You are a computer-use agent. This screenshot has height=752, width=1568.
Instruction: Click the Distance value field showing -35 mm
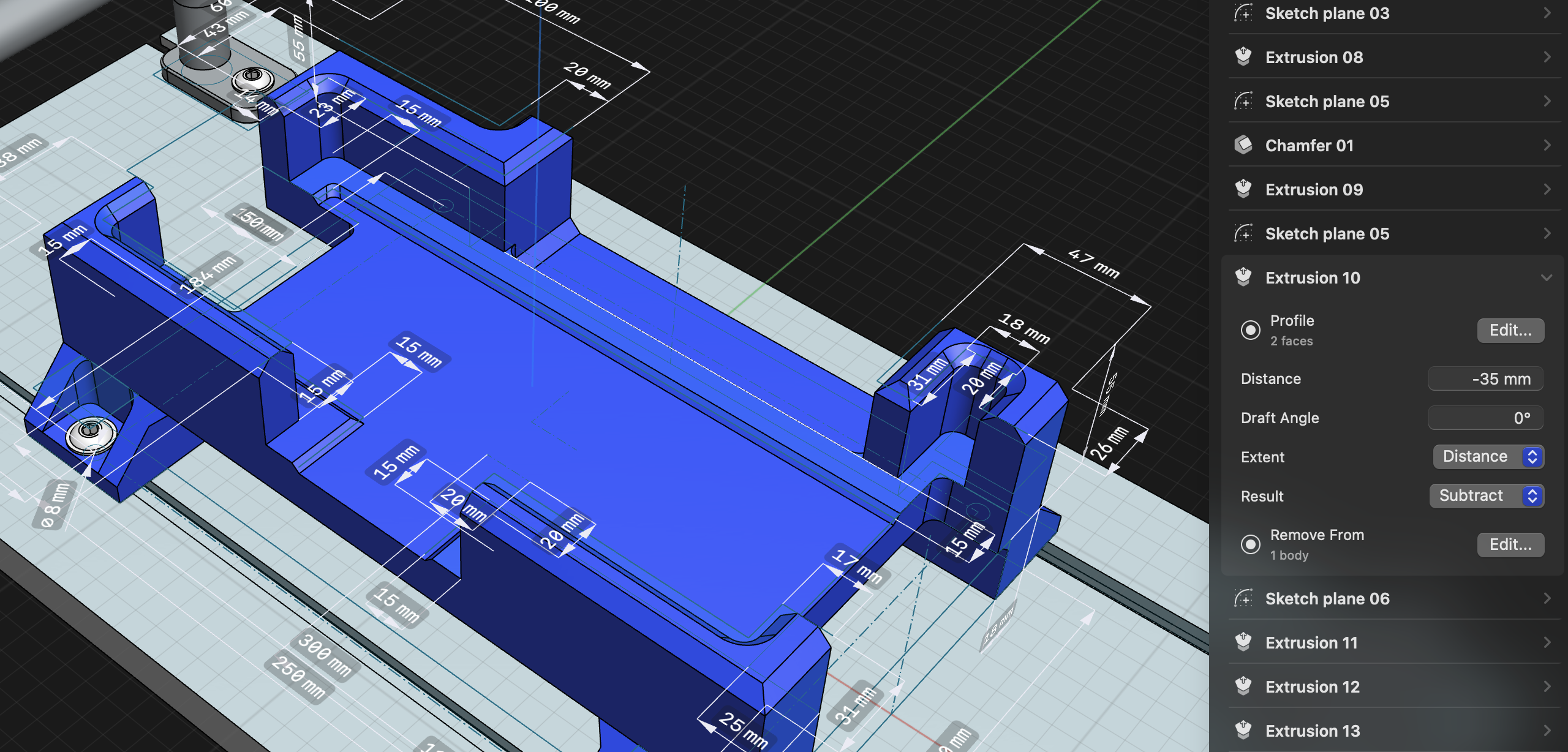click(1485, 378)
